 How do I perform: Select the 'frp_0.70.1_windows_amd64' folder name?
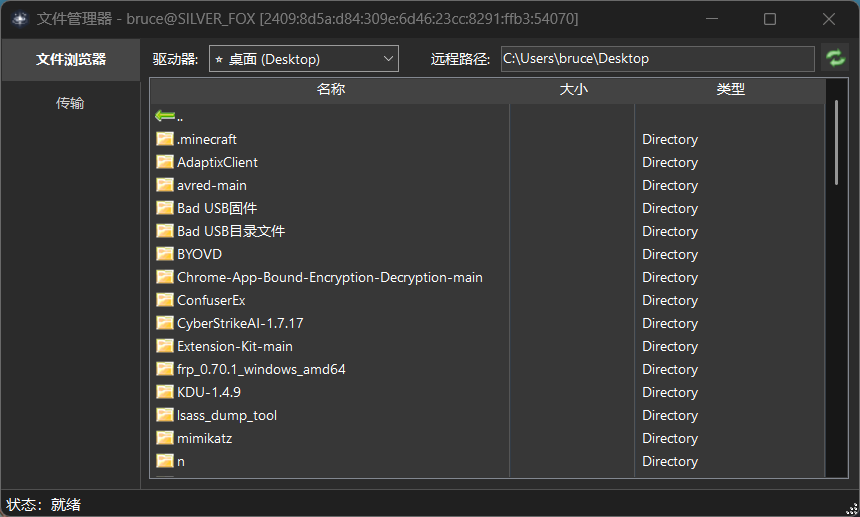(x=261, y=370)
